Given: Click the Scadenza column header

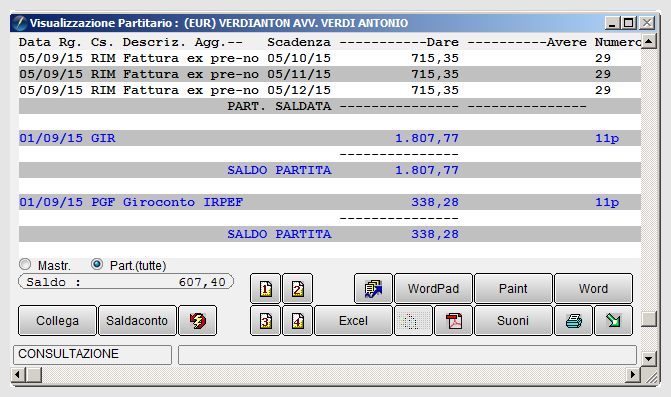Looking at the screenshot, I should pyautogui.click(x=299, y=42).
